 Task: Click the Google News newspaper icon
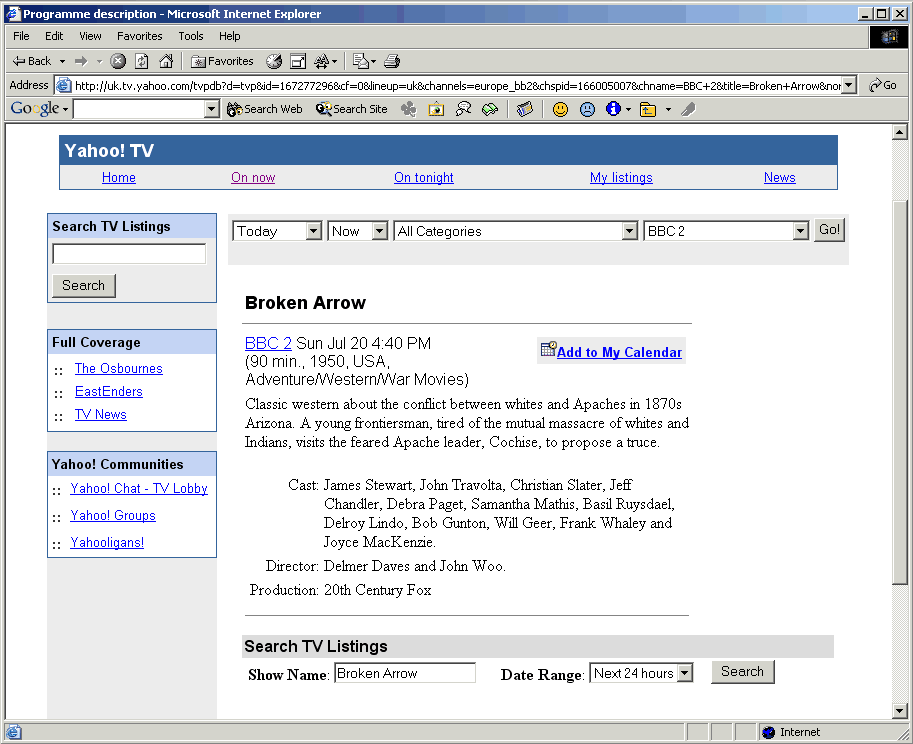(525, 109)
